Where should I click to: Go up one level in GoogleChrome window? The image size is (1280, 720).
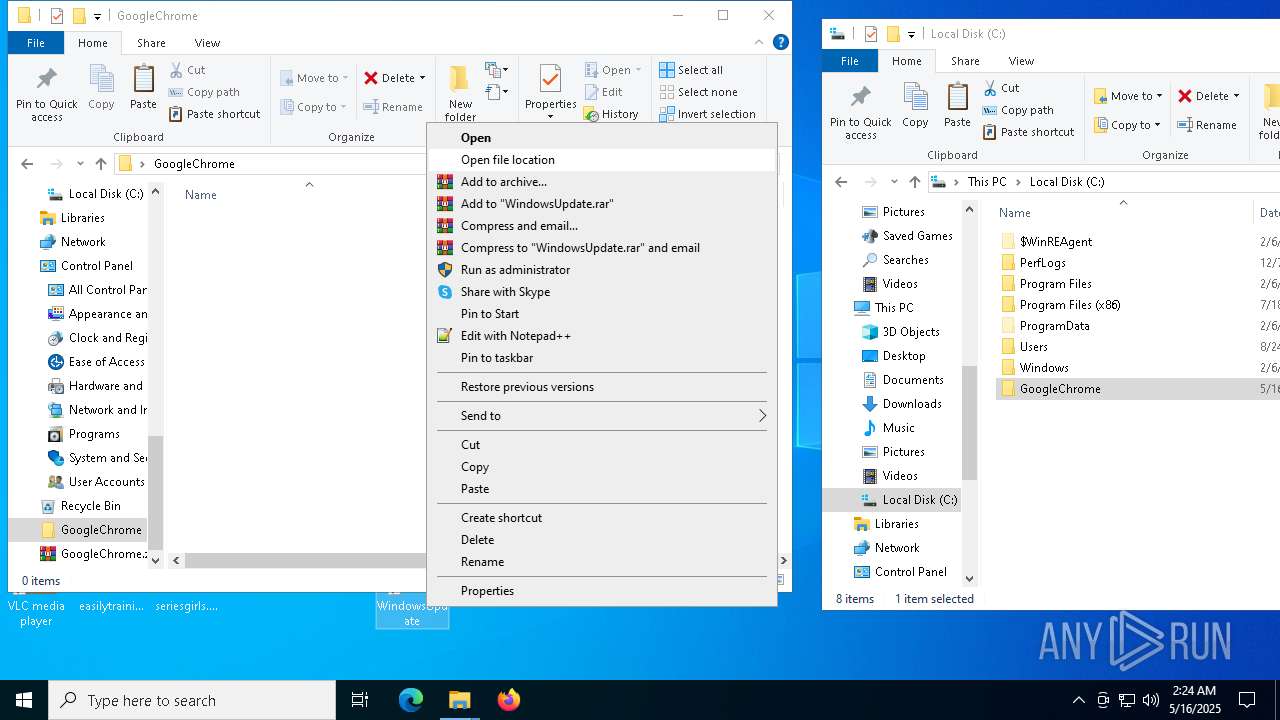pyautogui.click(x=101, y=164)
